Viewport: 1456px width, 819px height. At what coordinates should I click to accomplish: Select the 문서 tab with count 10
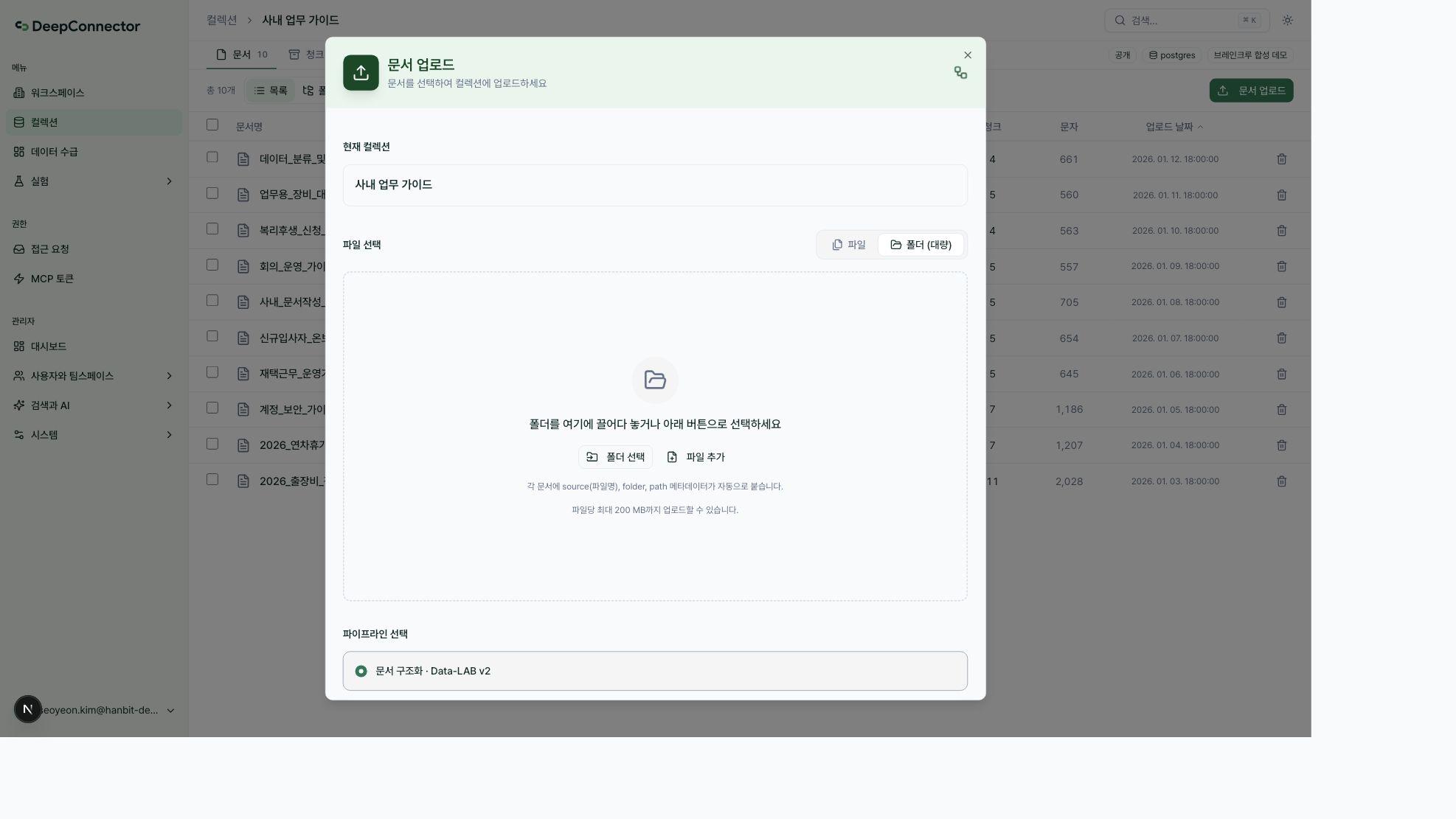click(x=241, y=55)
